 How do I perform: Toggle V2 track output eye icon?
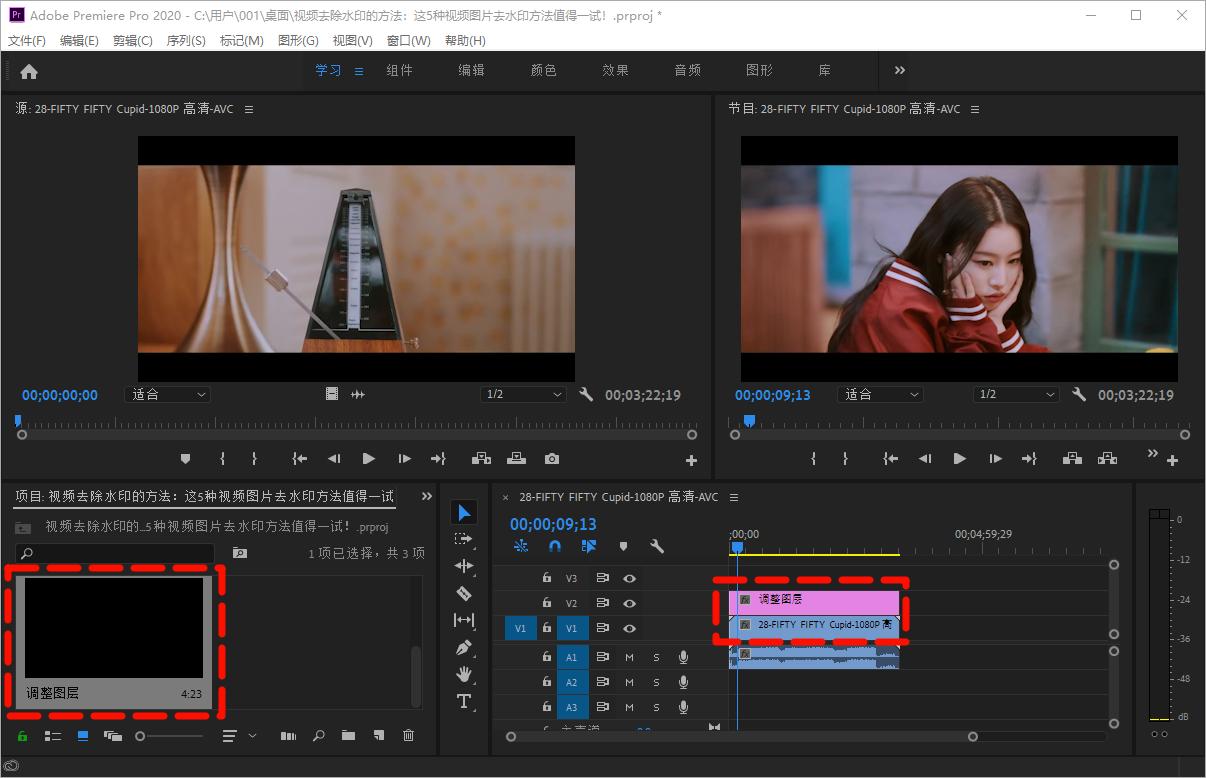pyautogui.click(x=630, y=604)
